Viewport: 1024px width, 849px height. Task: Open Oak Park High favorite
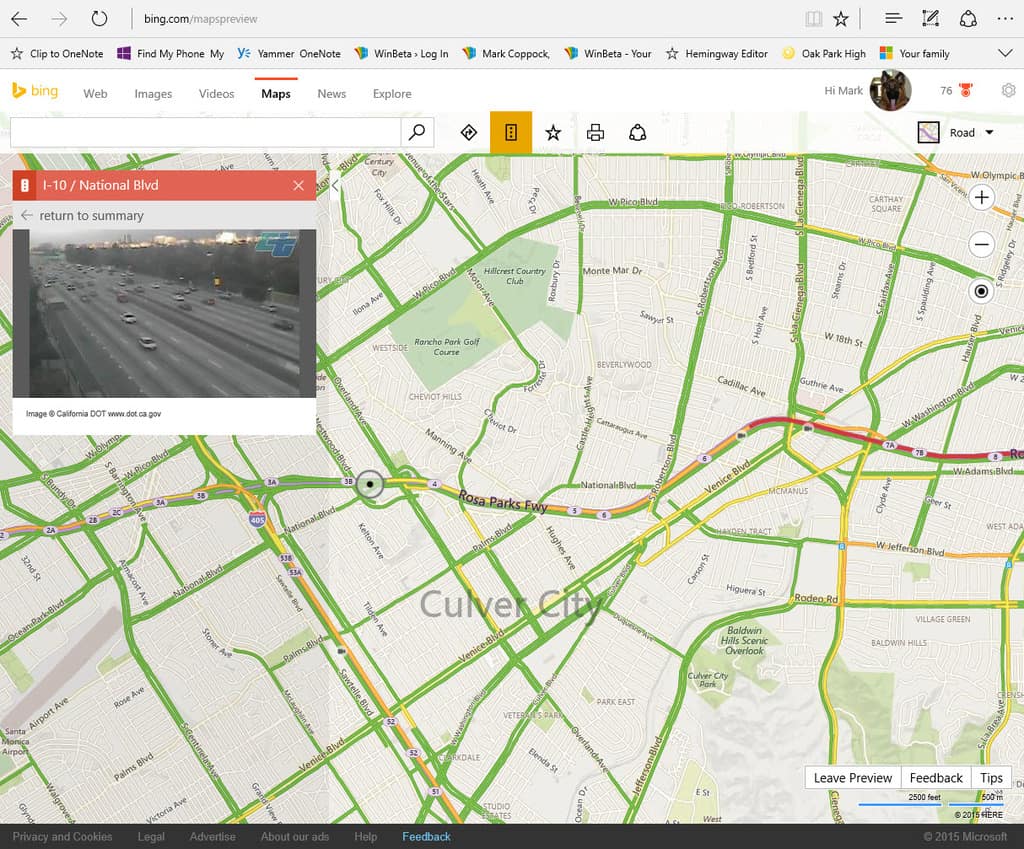click(824, 54)
